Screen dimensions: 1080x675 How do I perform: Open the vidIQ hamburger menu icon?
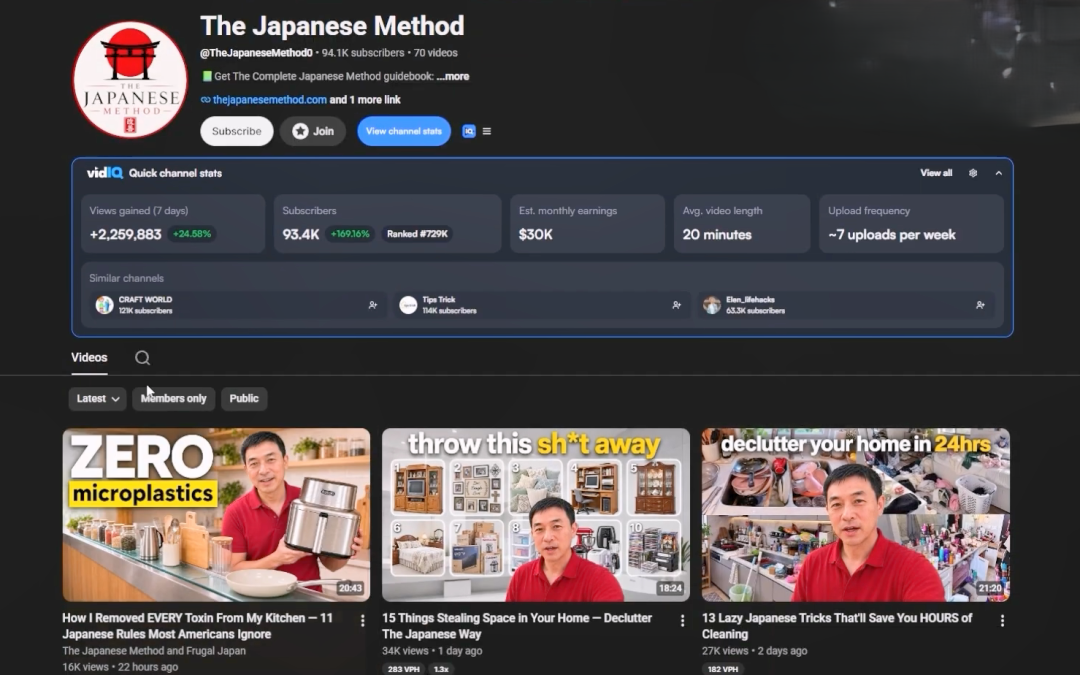click(x=487, y=131)
